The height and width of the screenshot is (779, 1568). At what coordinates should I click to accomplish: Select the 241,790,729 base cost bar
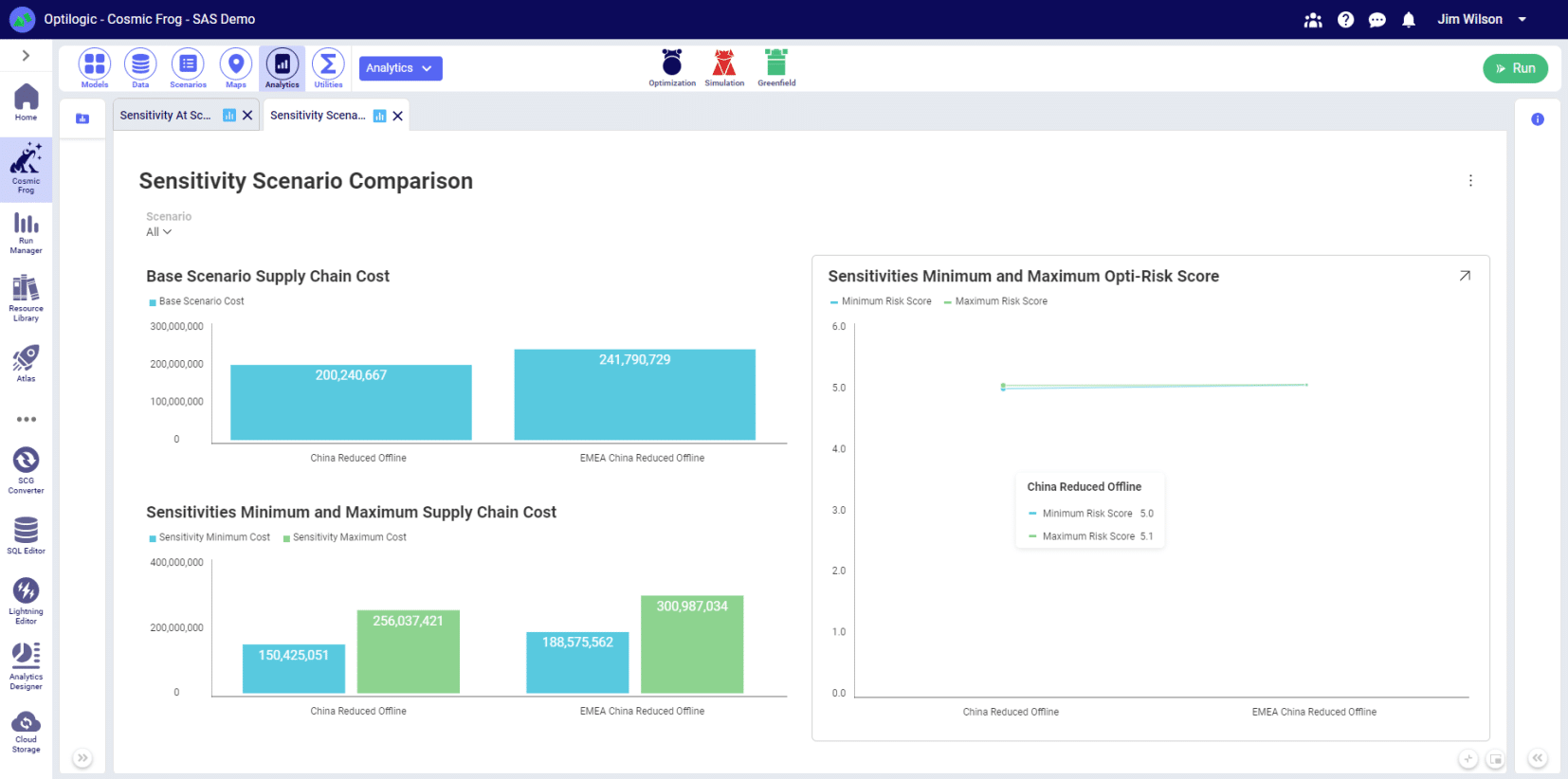[635, 395]
